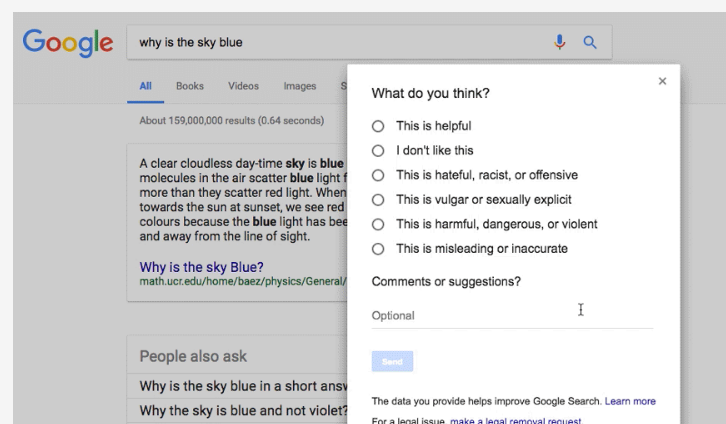
Task: Select "This is misleading or inaccurate" option
Action: tap(378, 249)
